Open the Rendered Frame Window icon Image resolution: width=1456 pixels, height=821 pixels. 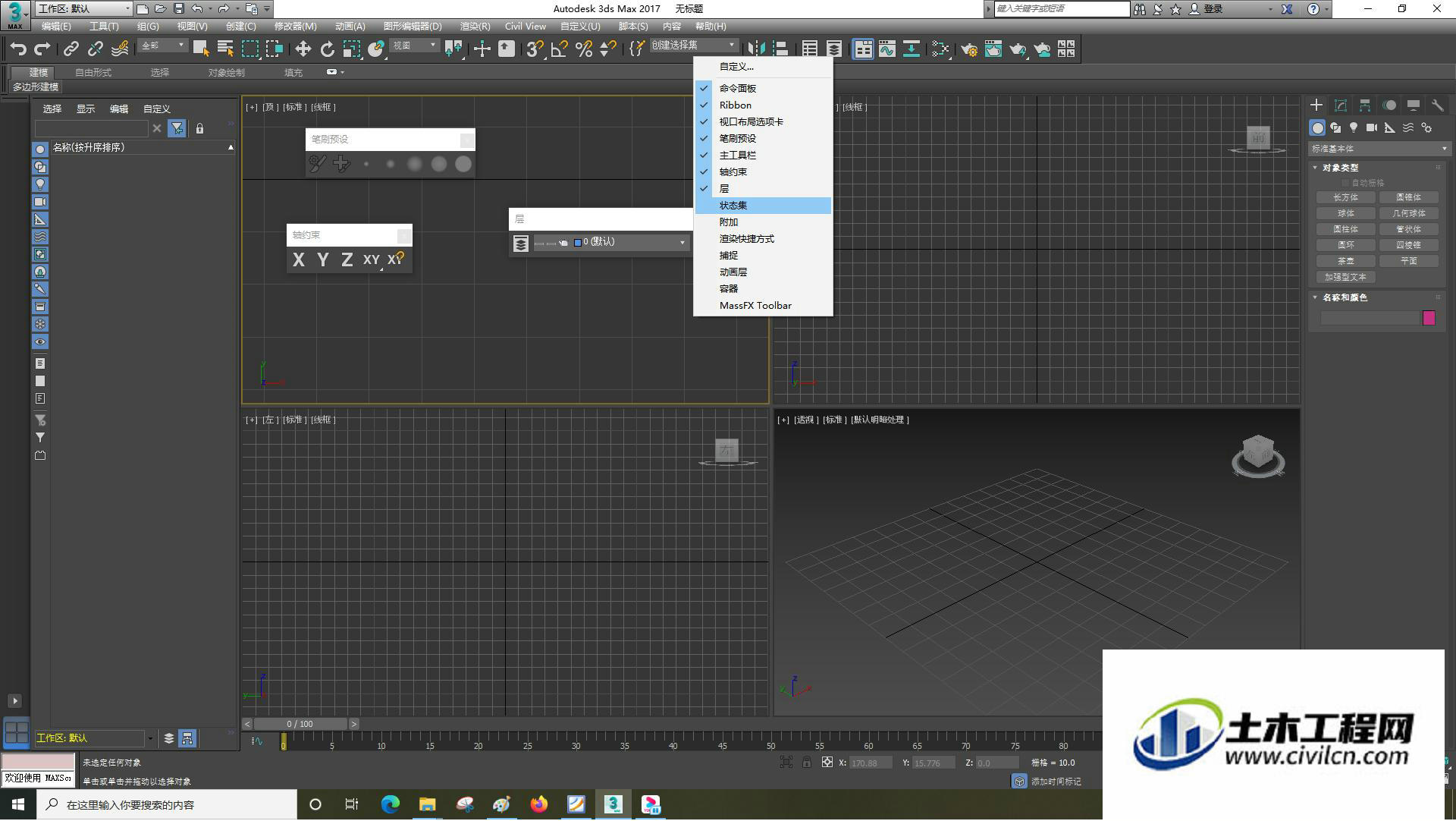pyautogui.click(x=993, y=49)
